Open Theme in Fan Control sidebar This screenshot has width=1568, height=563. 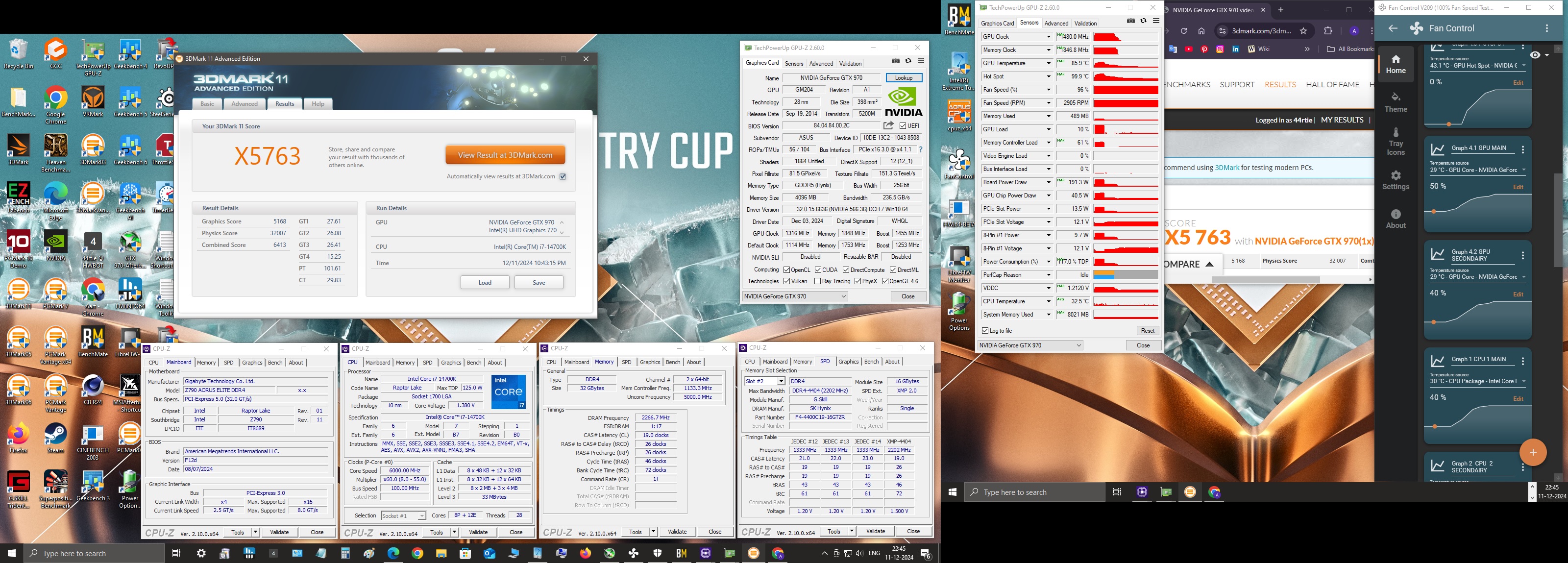1396,103
